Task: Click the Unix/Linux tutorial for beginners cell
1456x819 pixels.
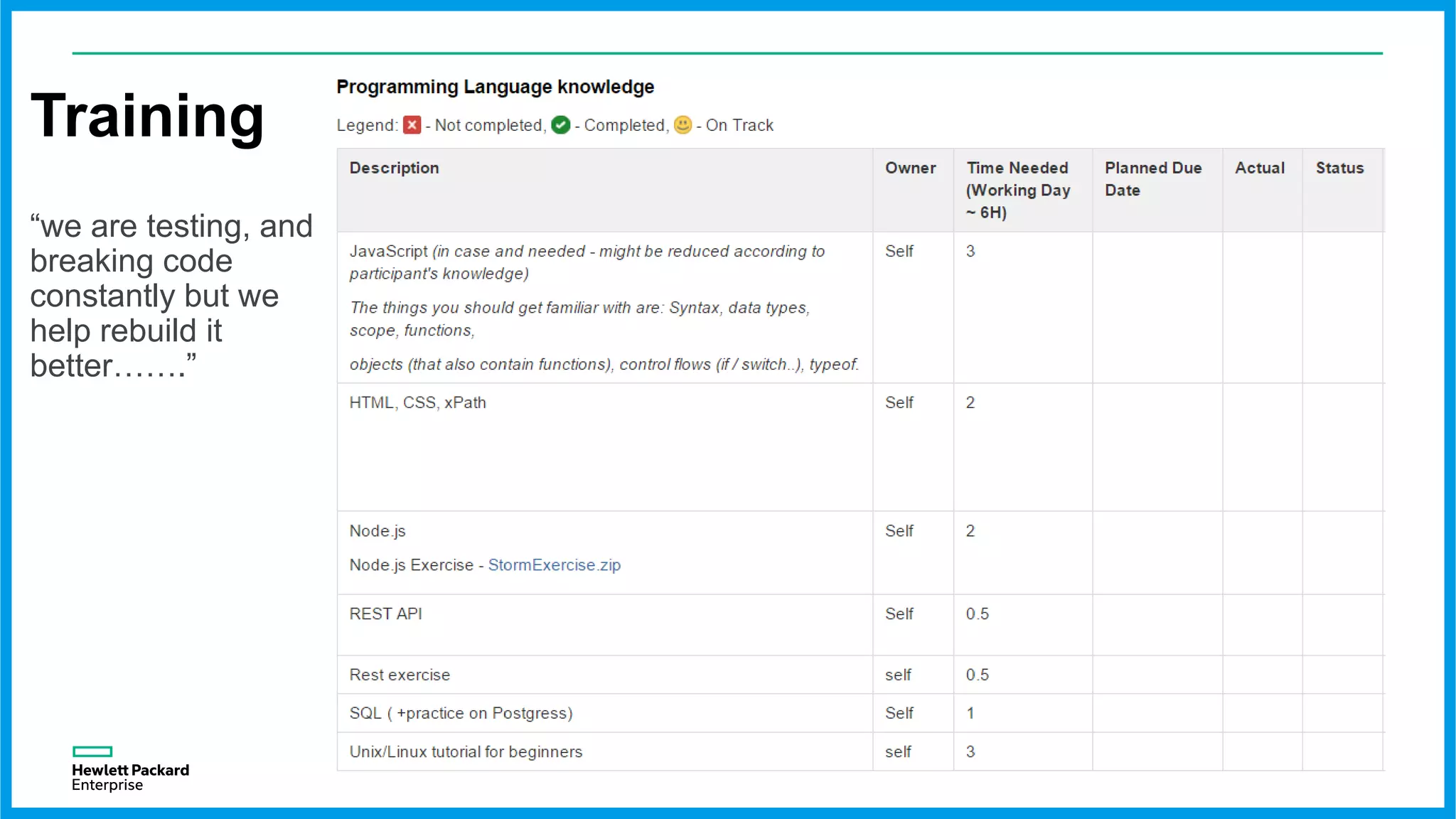Action: (x=466, y=752)
